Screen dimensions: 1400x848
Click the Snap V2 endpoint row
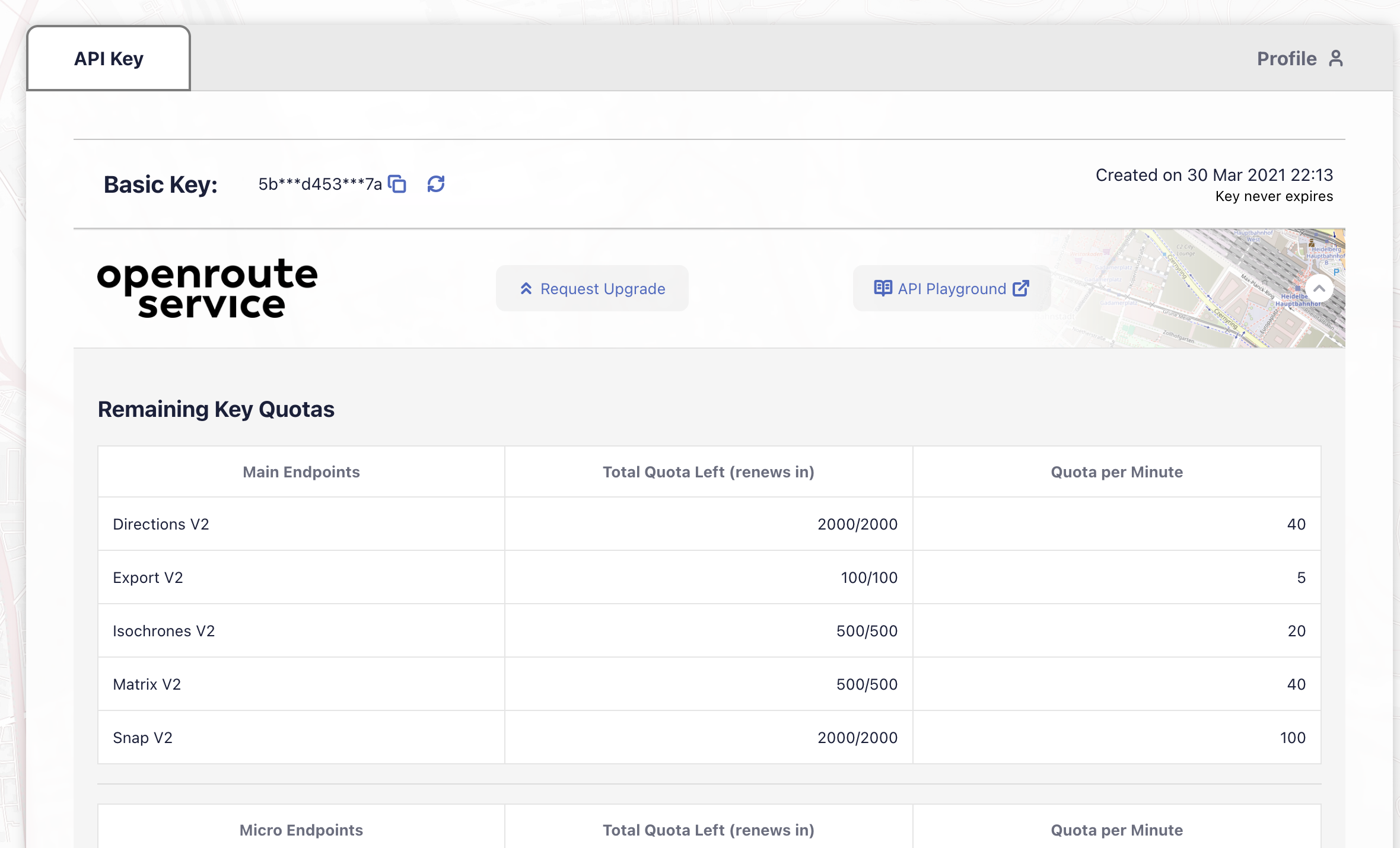709,737
